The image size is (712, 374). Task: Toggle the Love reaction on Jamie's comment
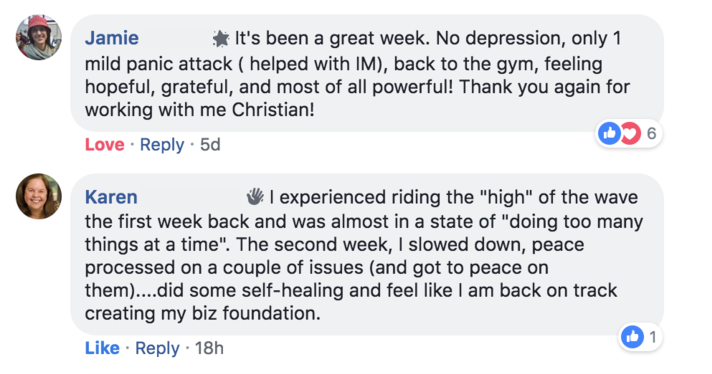pyautogui.click(x=104, y=145)
